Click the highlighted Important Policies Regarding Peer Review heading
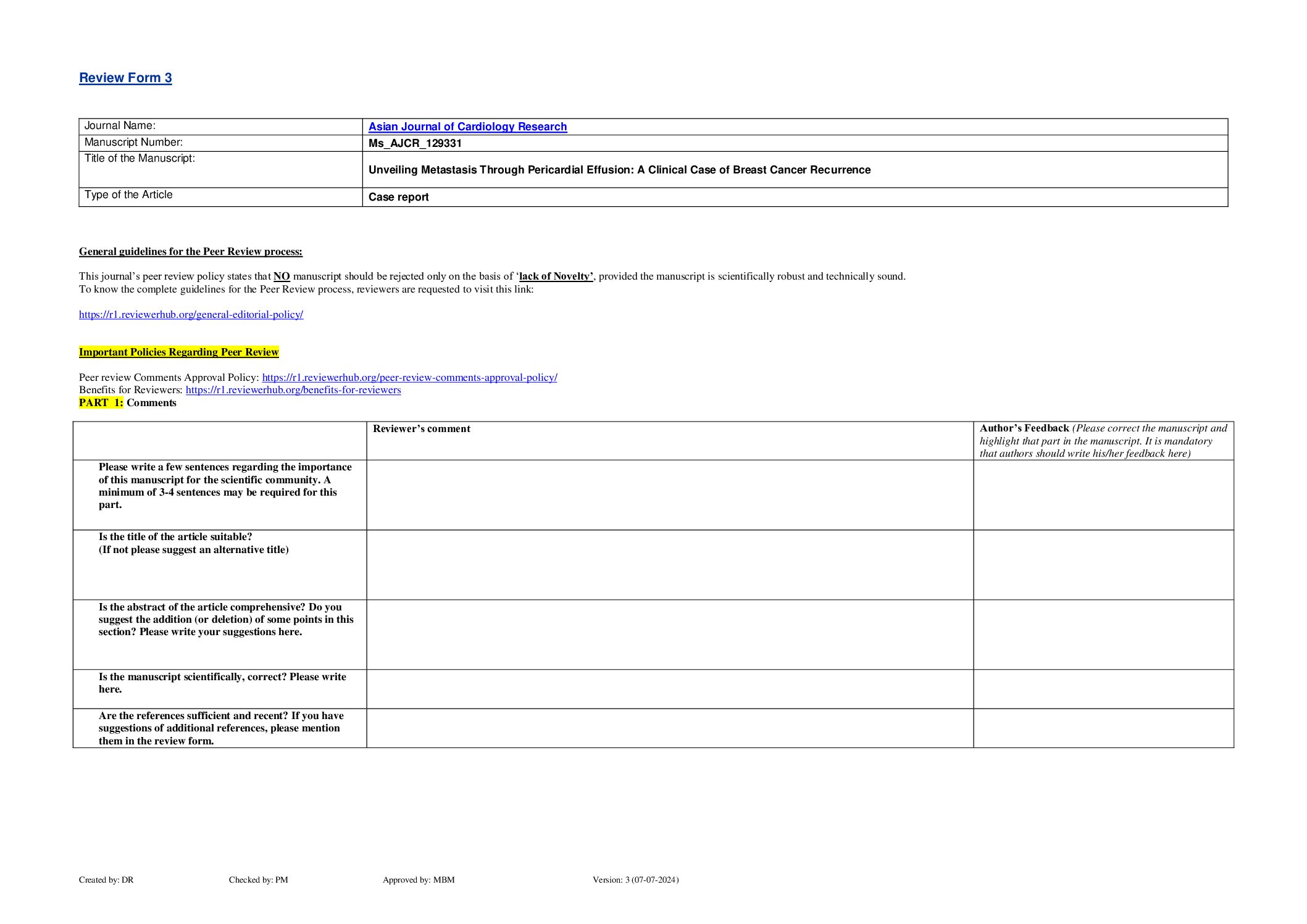1307x924 pixels. pos(178,352)
